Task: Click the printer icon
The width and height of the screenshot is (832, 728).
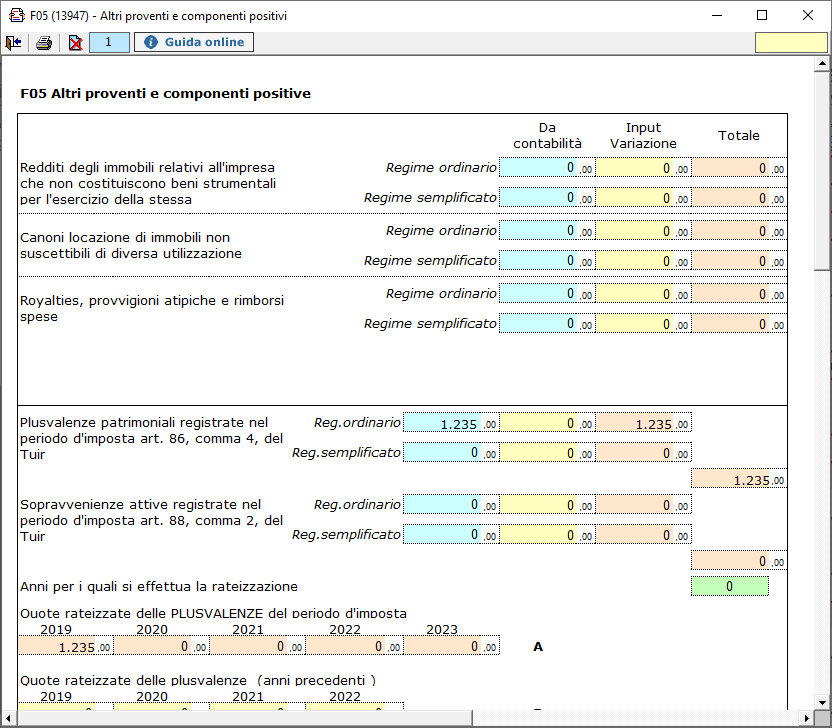Action: point(44,42)
